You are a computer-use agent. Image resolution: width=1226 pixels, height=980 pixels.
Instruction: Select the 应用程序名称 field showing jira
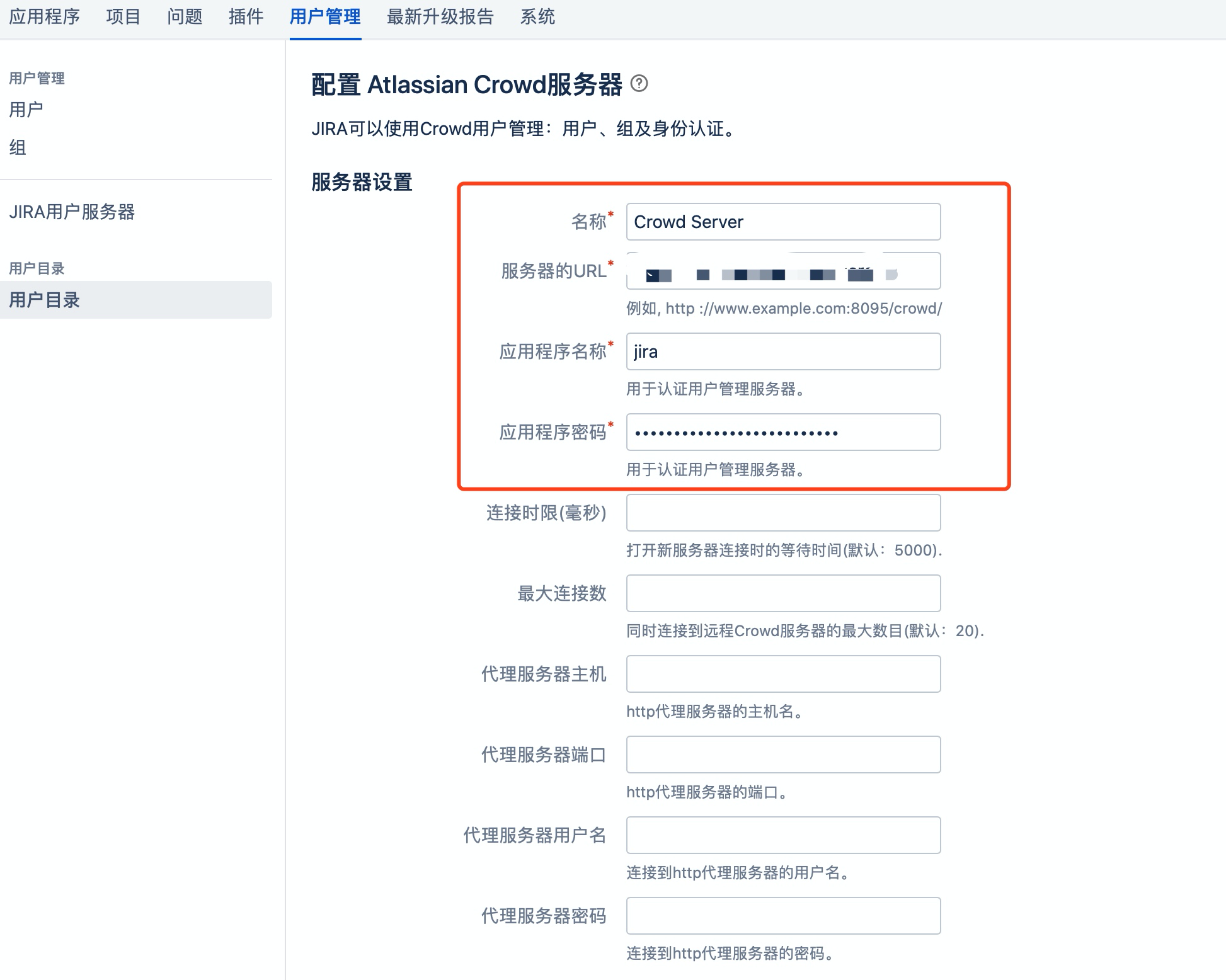click(782, 351)
